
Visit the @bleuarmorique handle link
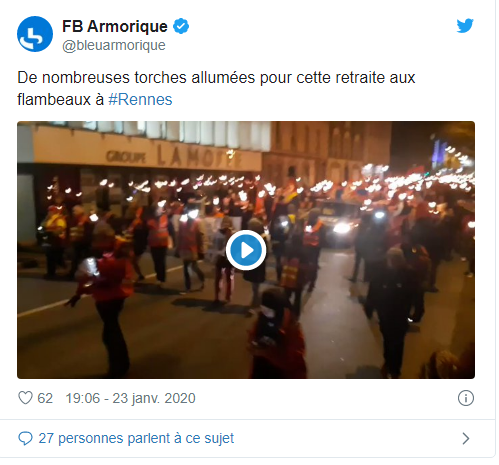click(x=114, y=45)
